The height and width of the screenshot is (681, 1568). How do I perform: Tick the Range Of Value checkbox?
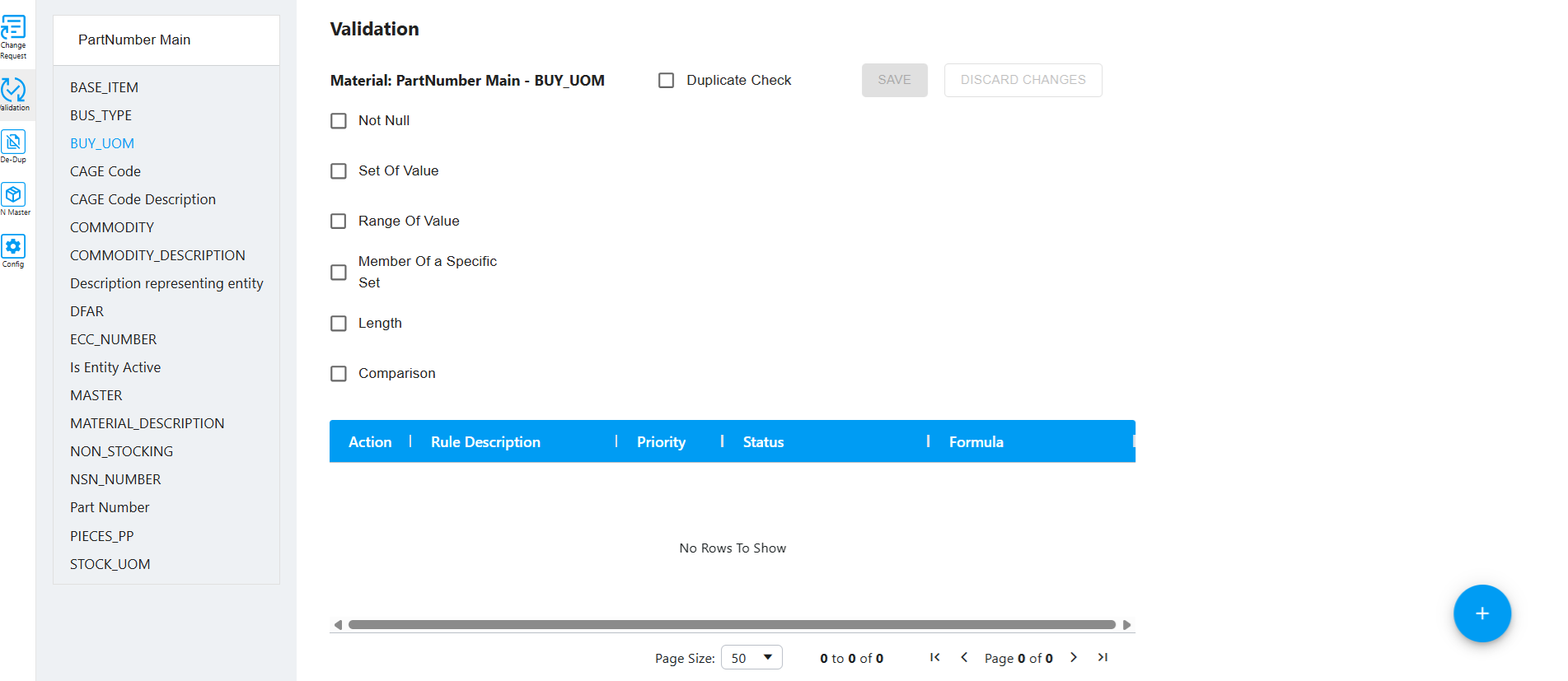339,222
